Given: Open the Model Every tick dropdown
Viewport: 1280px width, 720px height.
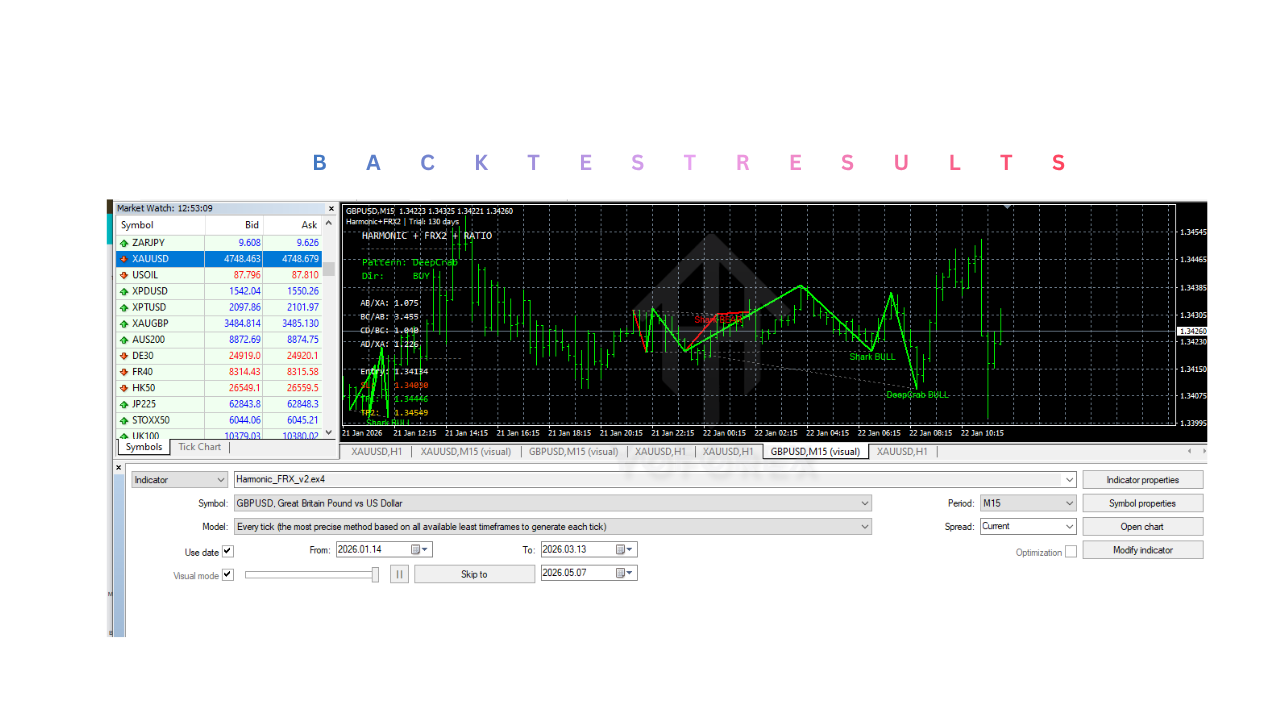Looking at the screenshot, I should (x=551, y=526).
